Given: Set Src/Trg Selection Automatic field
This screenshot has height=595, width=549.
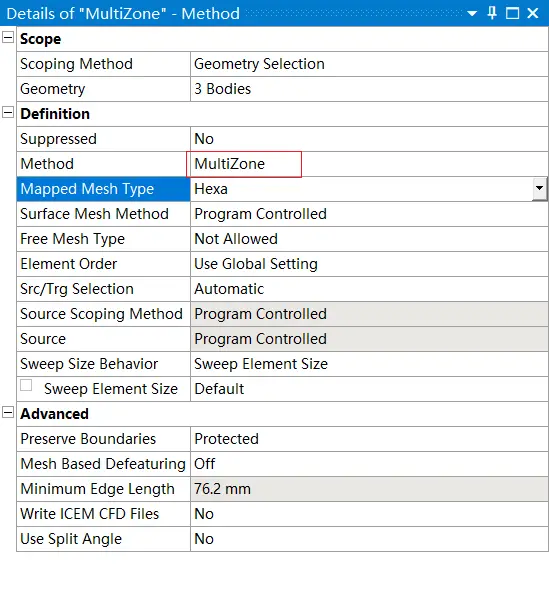Looking at the screenshot, I should (369, 289).
